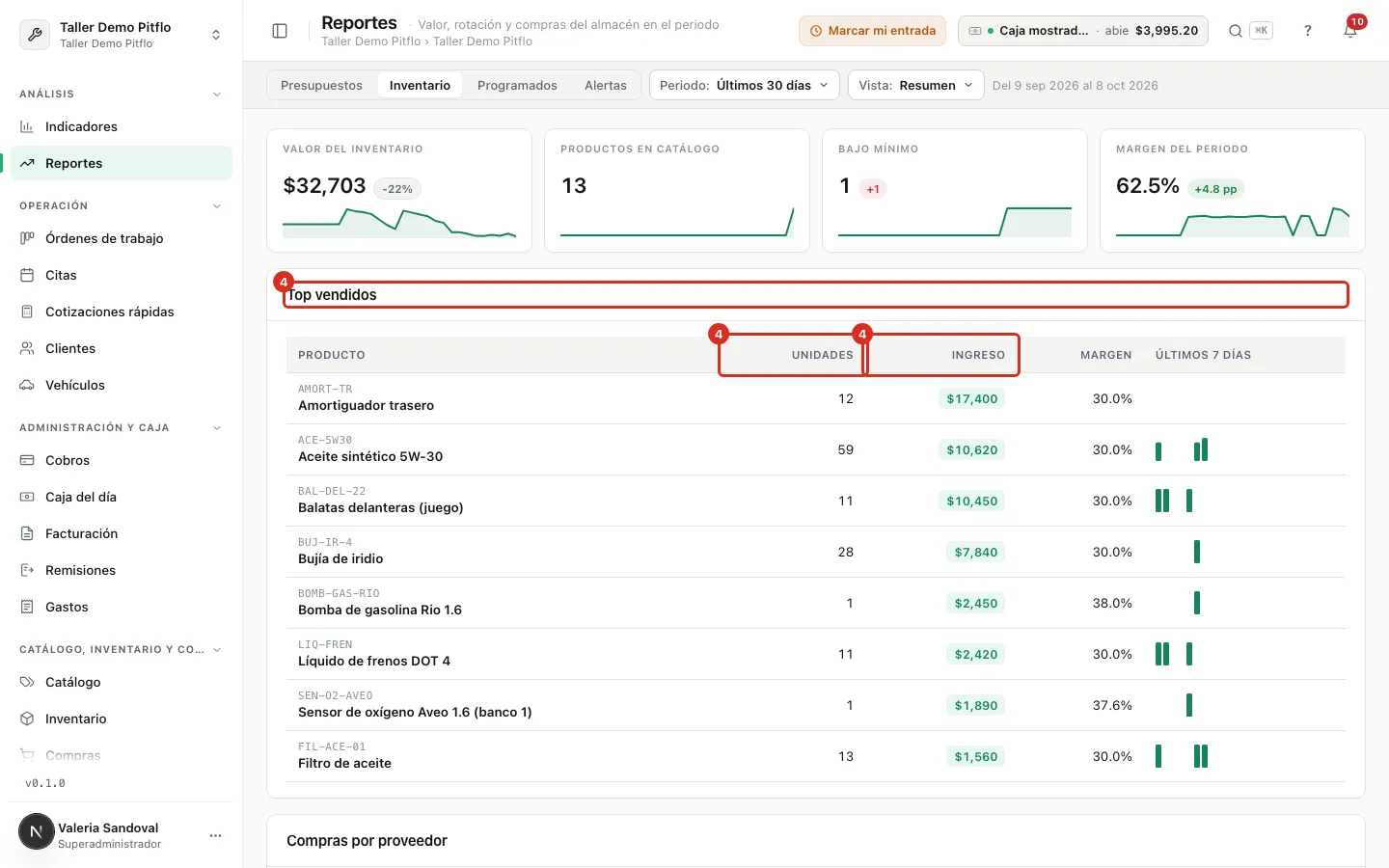Click the Cobros card icon
The width and height of the screenshot is (1389, 868).
coord(27,460)
